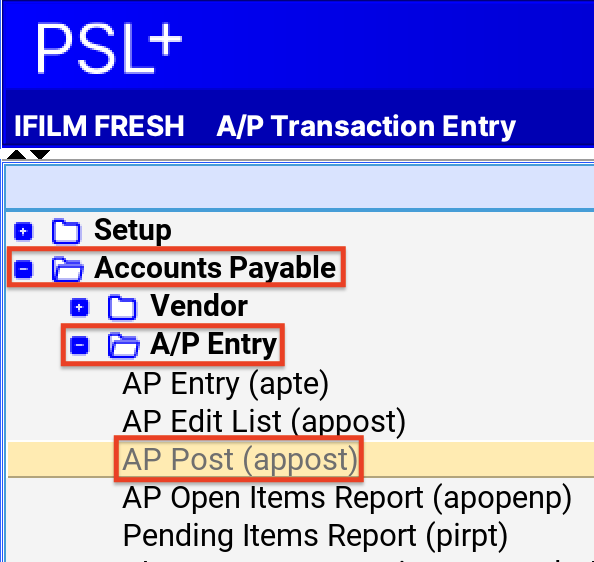Open AP Edit List (appost)
This screenshot has height=562, width=594.
(264, 422)
